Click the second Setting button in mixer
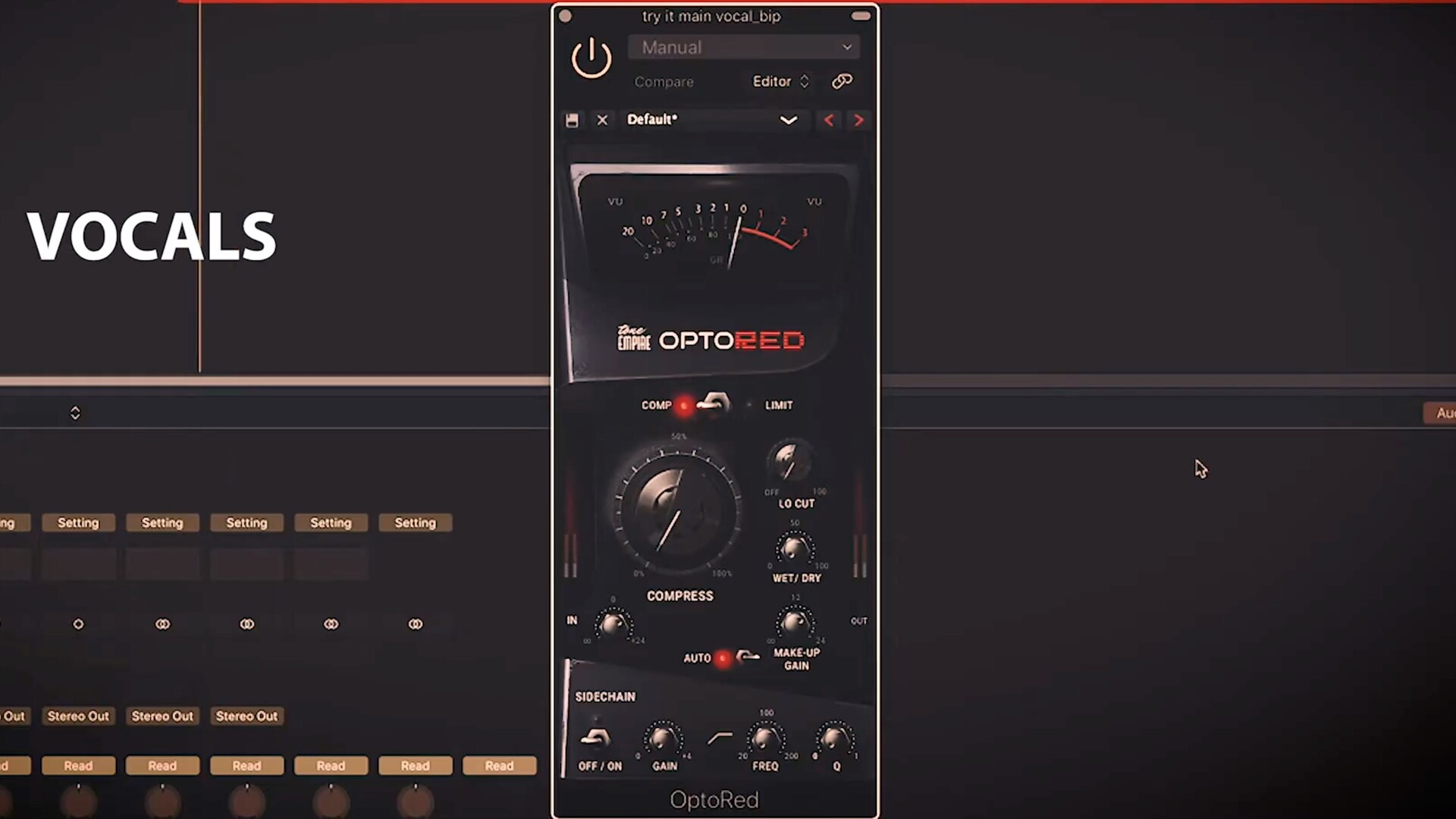The height and width of the screenshot is (819, 1456). pyautogui.click(x=162, y=522)
